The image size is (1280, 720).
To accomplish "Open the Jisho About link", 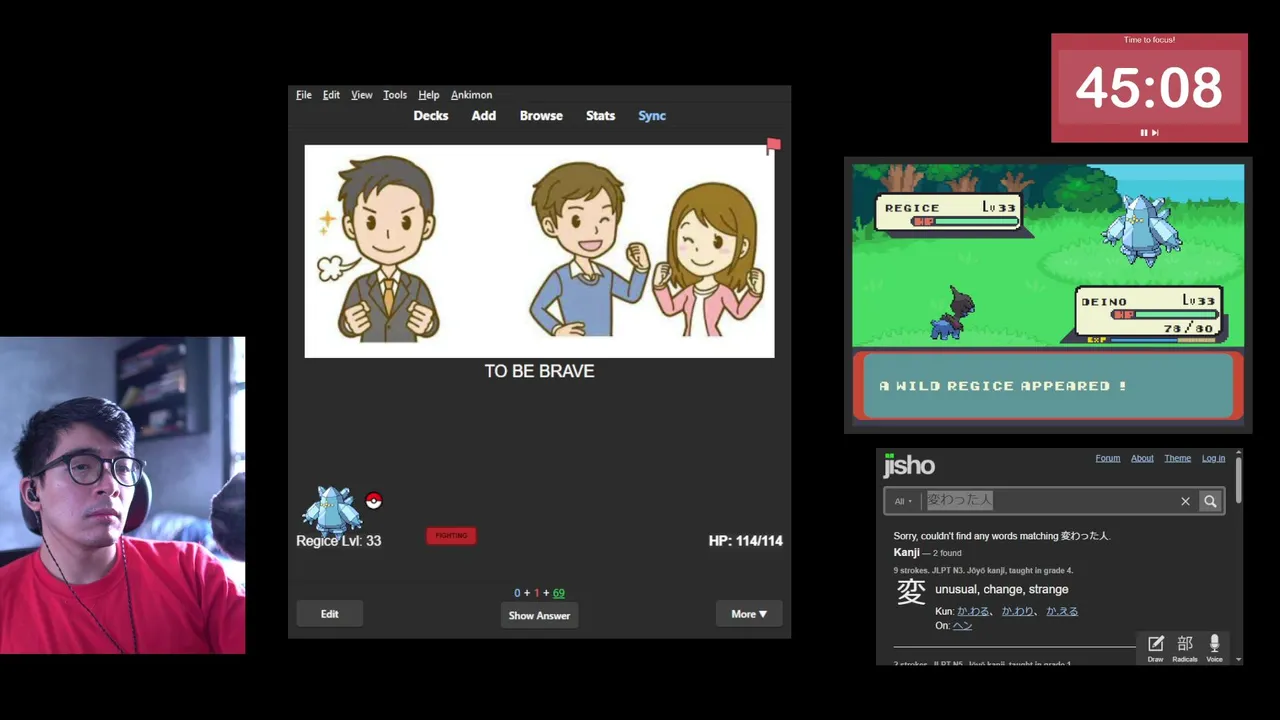I will [x=1142, y=458].
